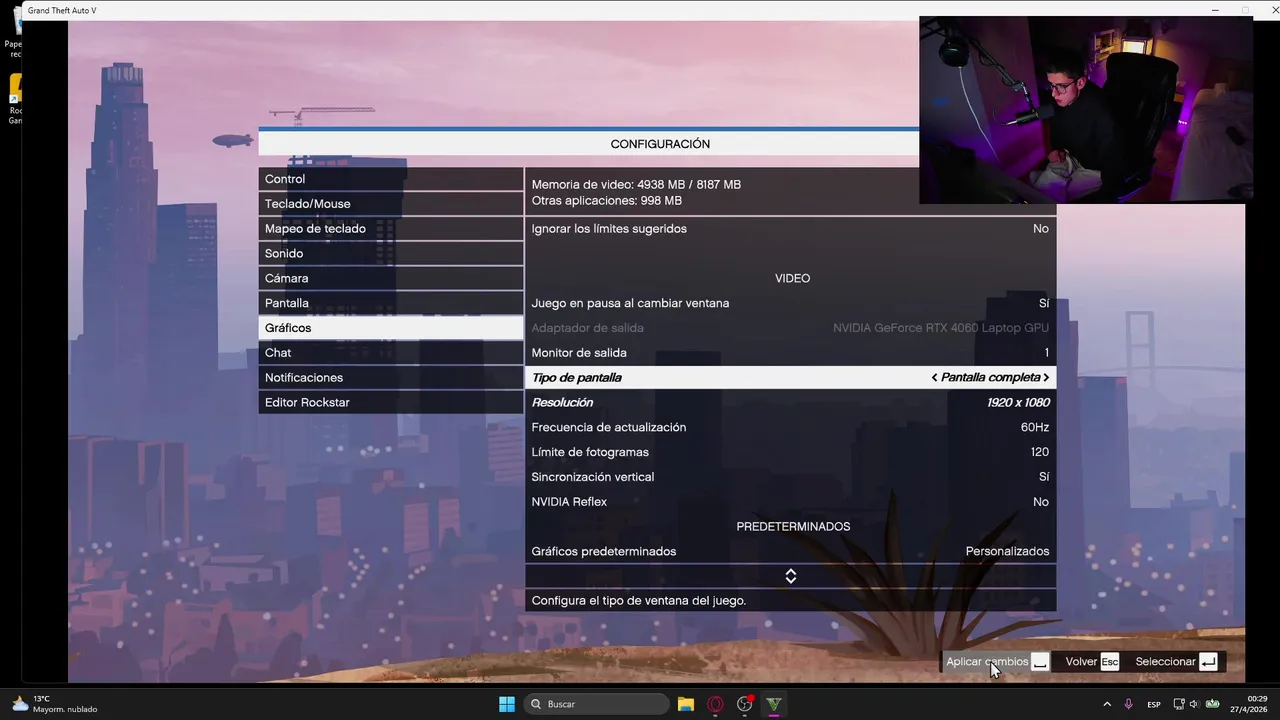Open the OBS taskbar icon with red badge
This screenshot has height=720, width=1280.
tap(744, 704)
